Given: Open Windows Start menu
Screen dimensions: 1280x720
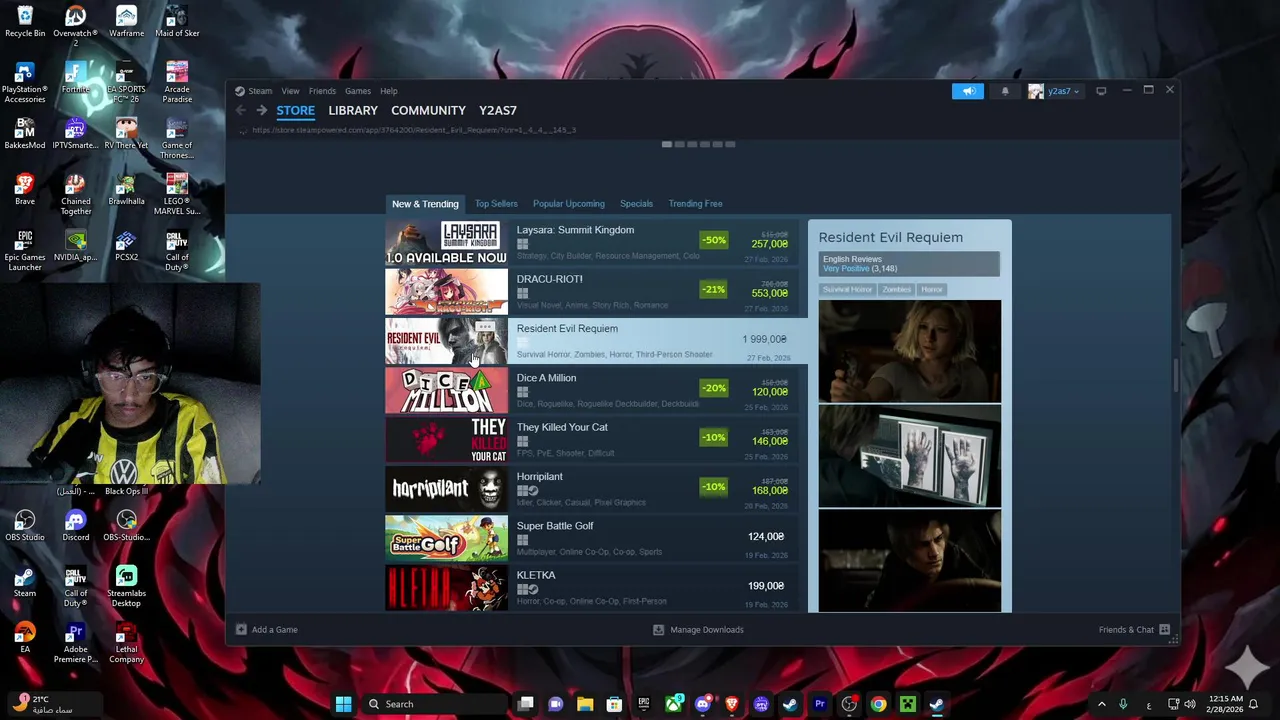Looking at the screenshot, I should 343,704.
